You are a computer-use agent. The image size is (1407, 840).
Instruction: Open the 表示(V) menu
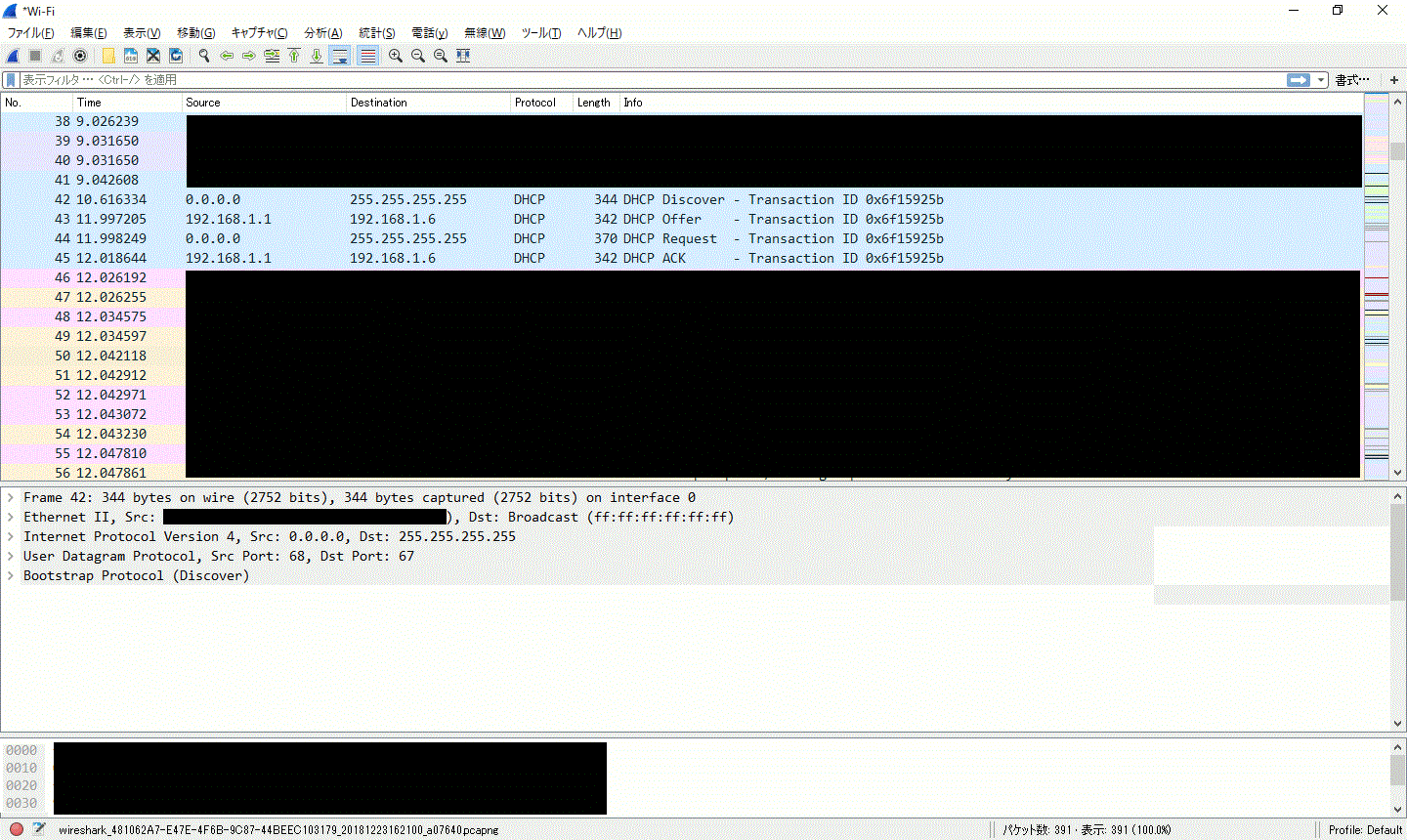(142, 33)
